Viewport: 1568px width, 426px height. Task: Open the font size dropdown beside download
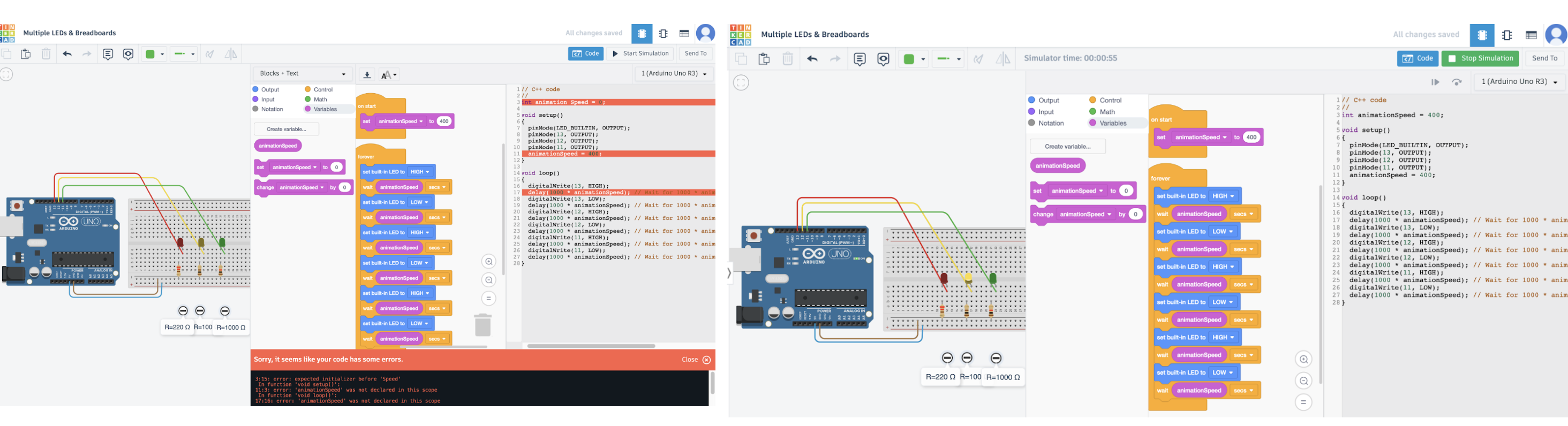pos(389,75)
